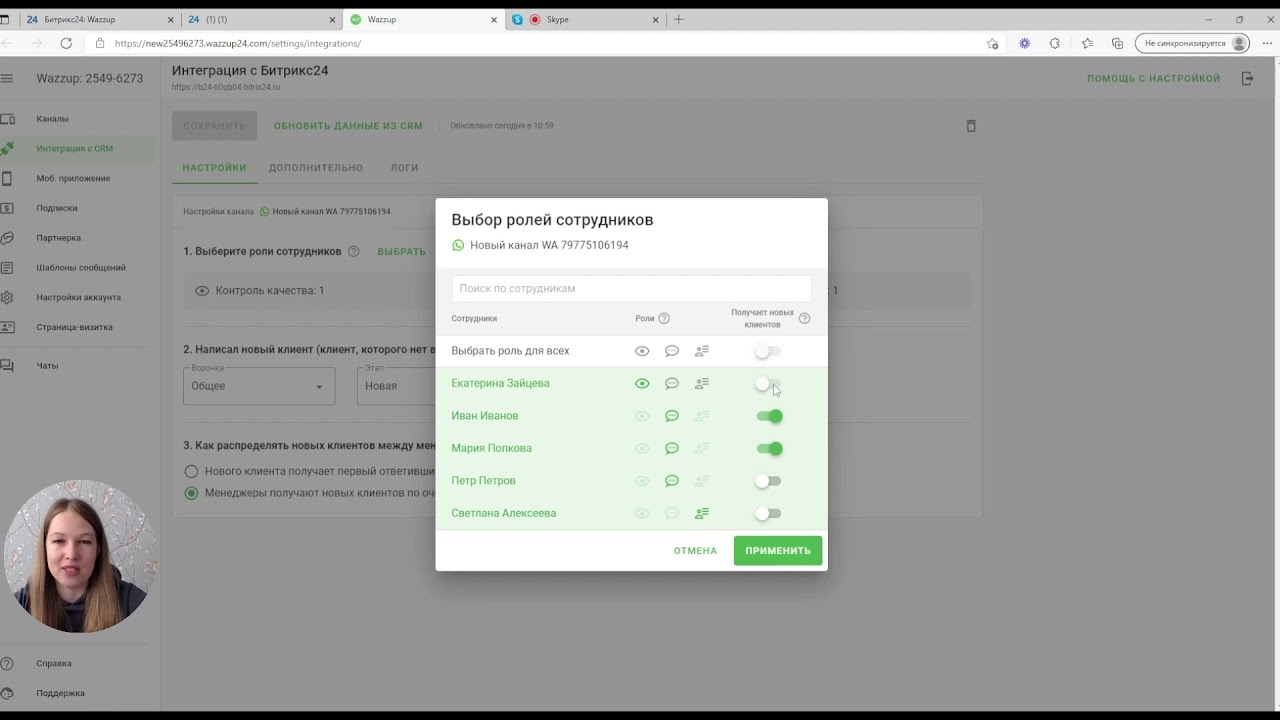Image resolution: width=1280 pixels, height=720 pixels.
Task: Click eye role icon for Светлана Алексеева
Action: (x=642, y=513)
